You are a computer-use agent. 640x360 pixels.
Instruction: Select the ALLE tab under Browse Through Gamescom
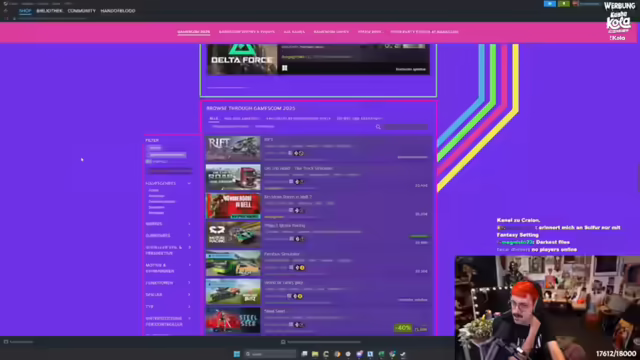[214, 118]
